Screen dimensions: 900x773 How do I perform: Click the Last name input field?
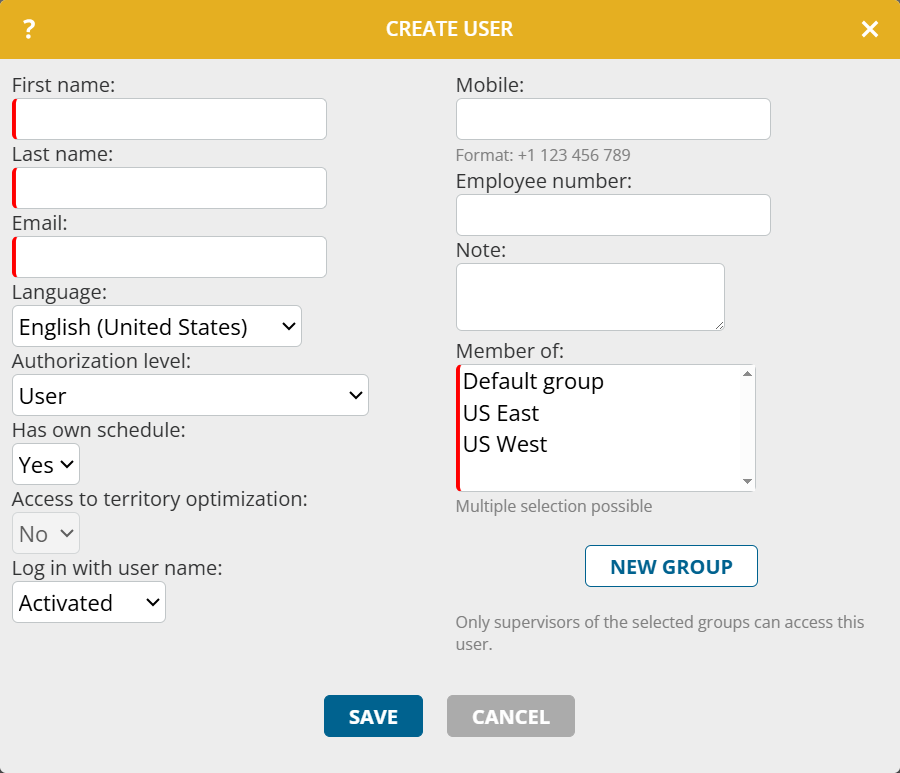pyautogui.click(x=170, y=188)
